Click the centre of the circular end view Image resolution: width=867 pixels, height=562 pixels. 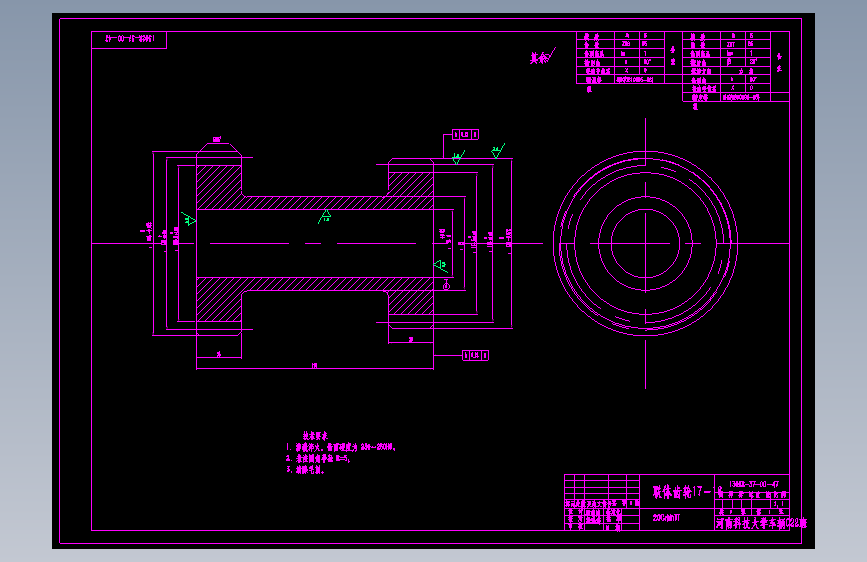(x=645, y=243)
